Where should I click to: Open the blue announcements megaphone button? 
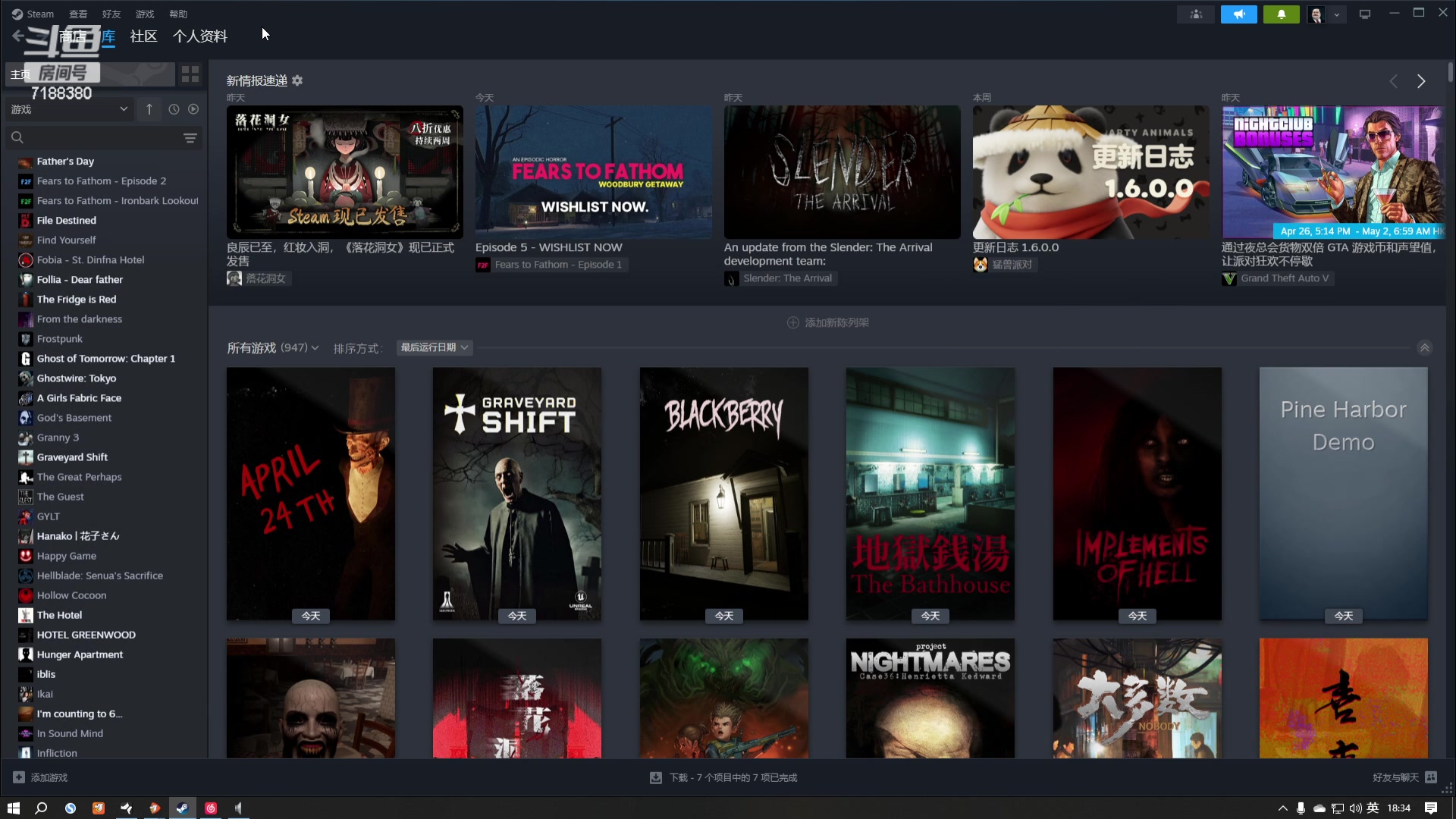pyautogui.click(x=1238, y=14)
